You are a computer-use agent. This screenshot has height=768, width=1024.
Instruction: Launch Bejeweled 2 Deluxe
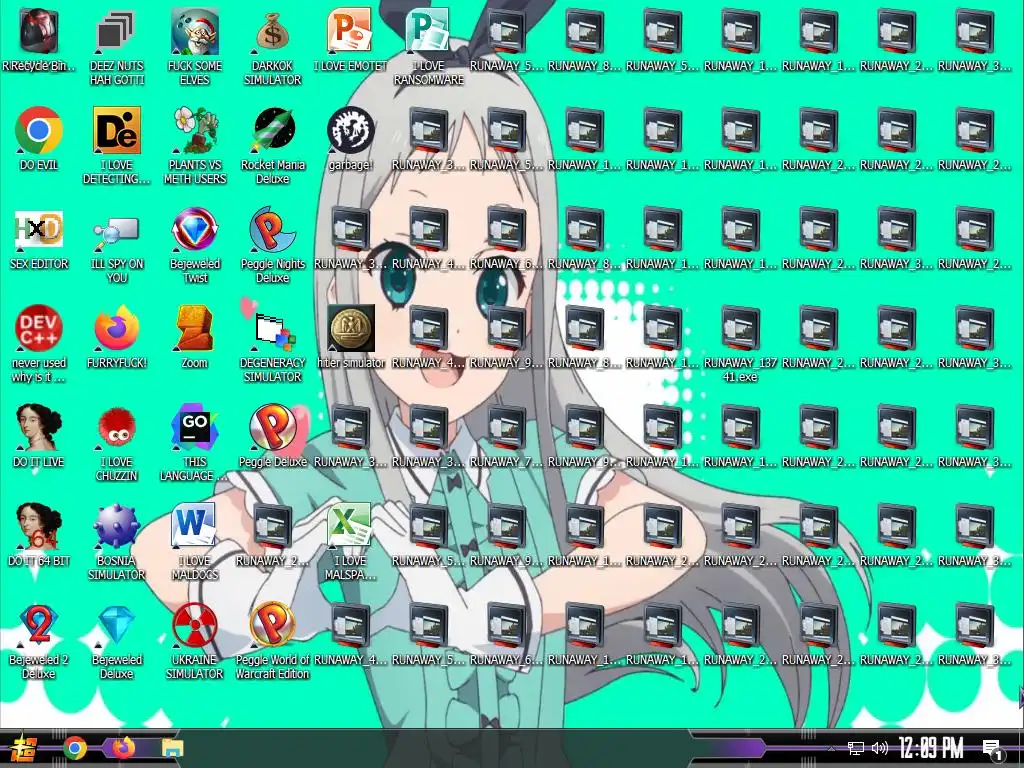pyautogui.click(x=39, y=626)
